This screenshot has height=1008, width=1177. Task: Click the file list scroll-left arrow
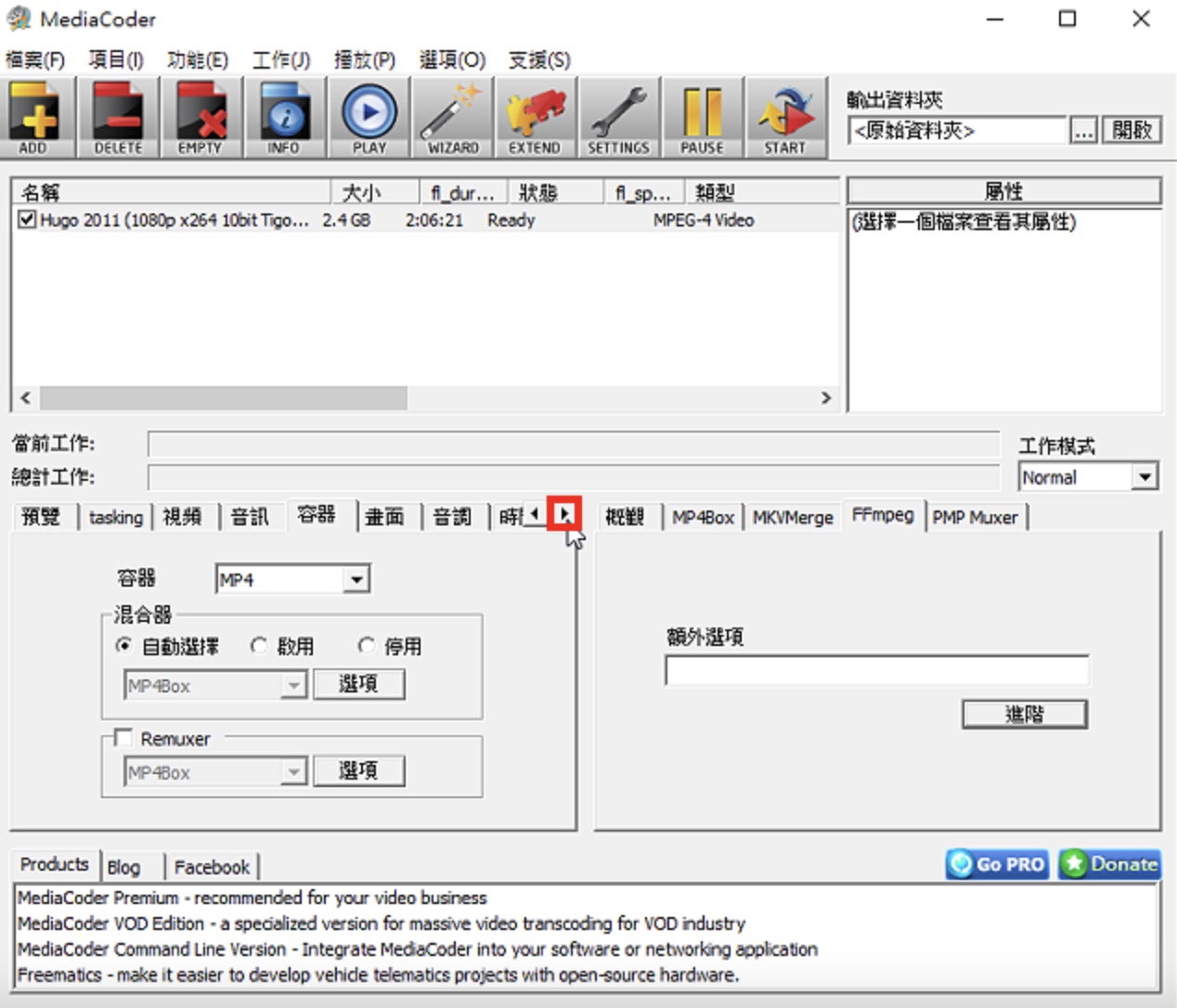[x=25, y=398]
